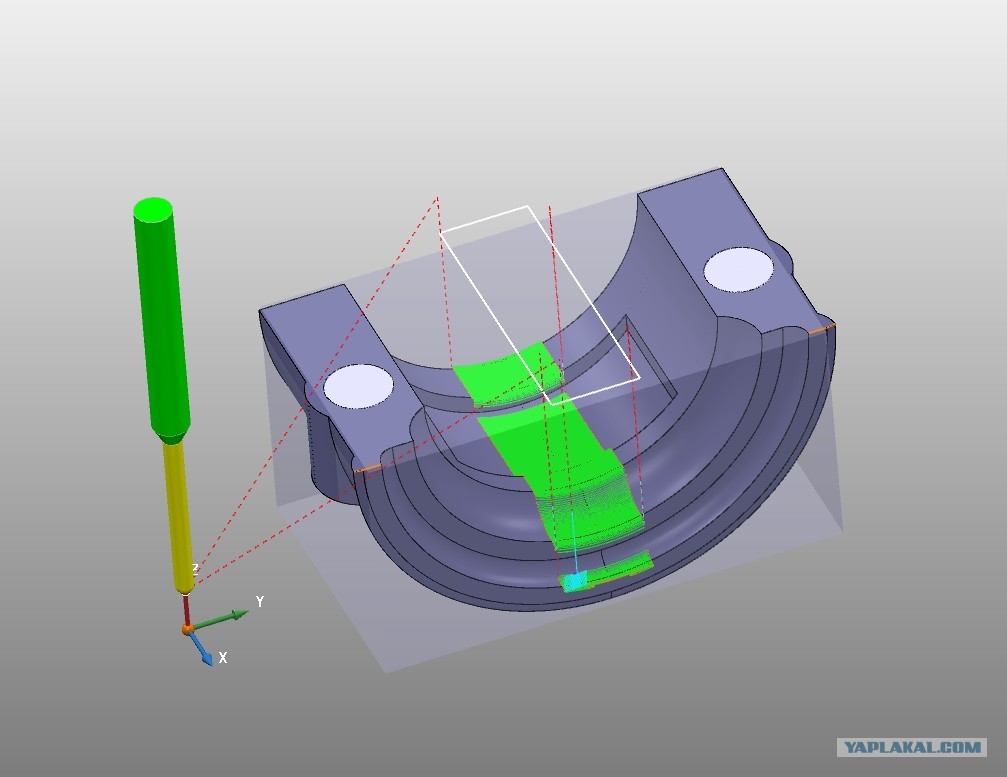Viewport: 1007px width, 777px height.
Task: Select the right white bolt hole
Action: 739,270
